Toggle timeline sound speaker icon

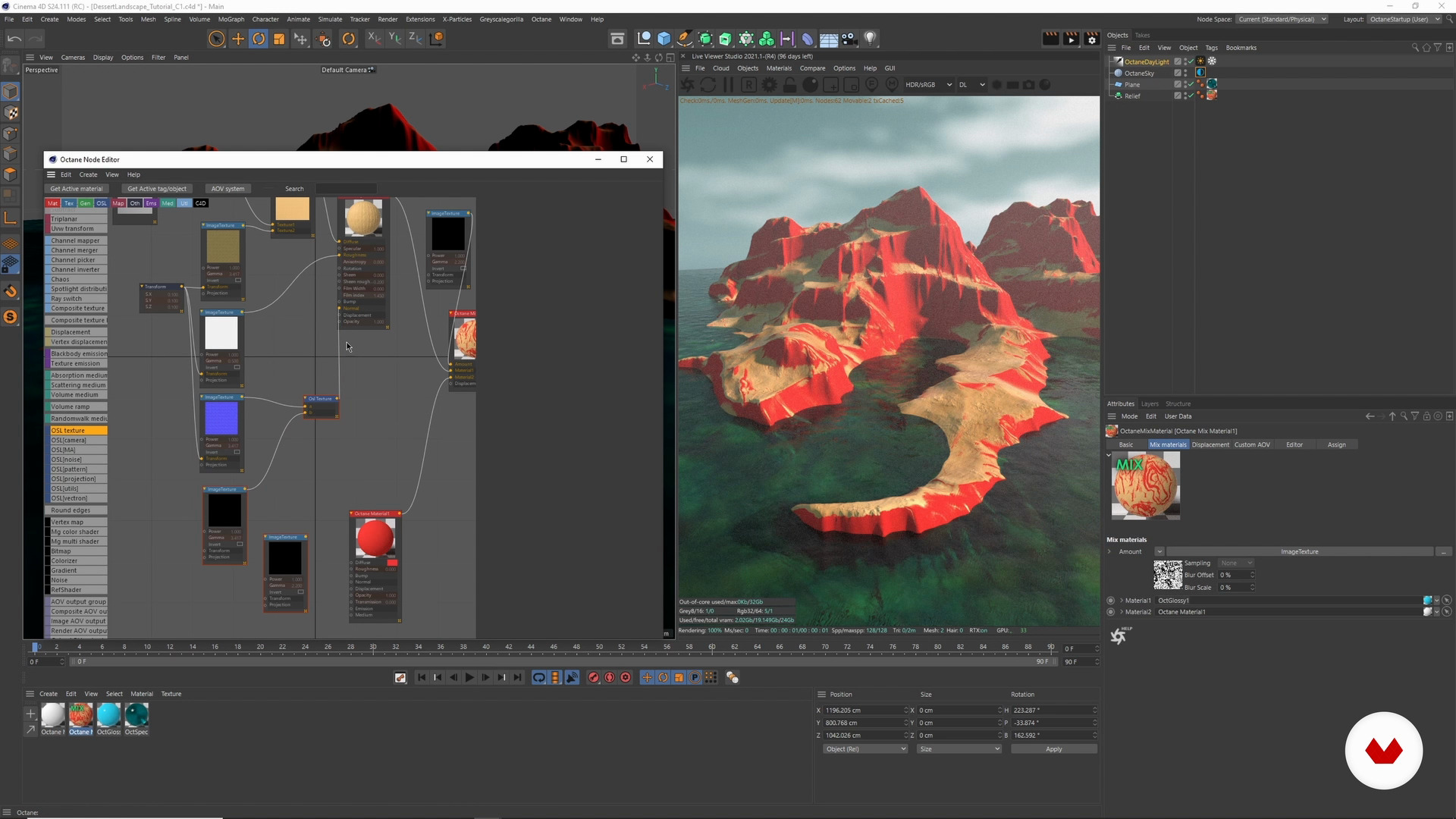573,678
